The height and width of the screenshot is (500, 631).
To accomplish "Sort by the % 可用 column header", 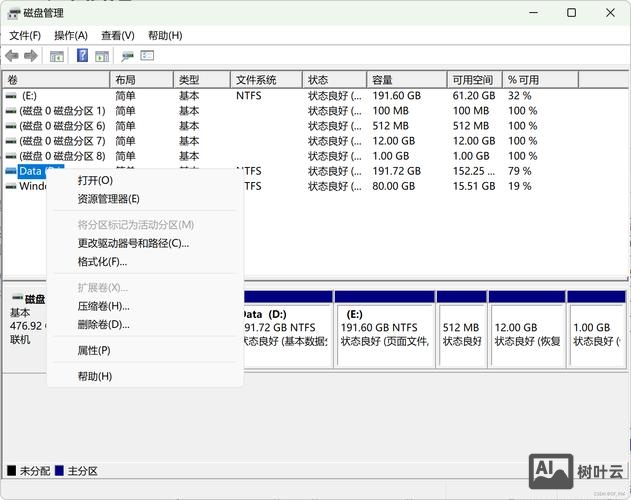I will pyautogui.click(x=540, y=80).
